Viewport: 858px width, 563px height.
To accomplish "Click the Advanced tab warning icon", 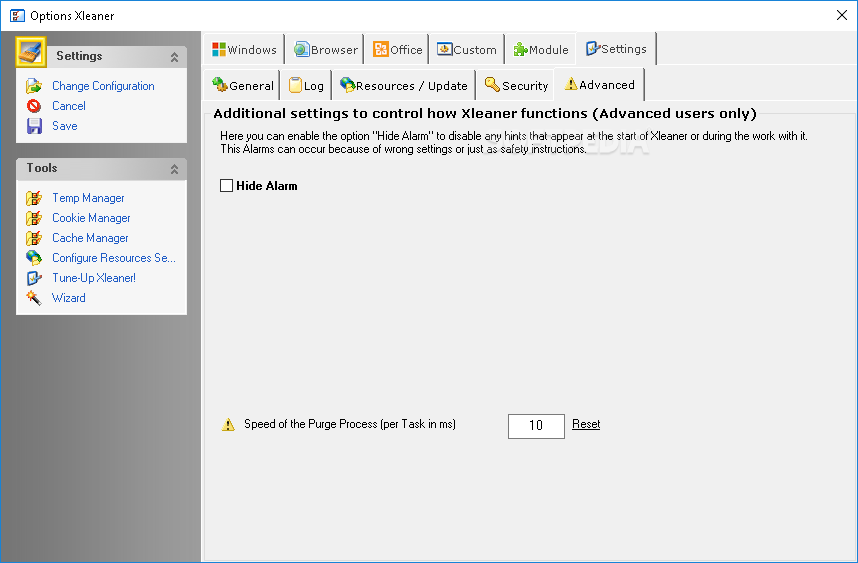I will pos(571,84).
